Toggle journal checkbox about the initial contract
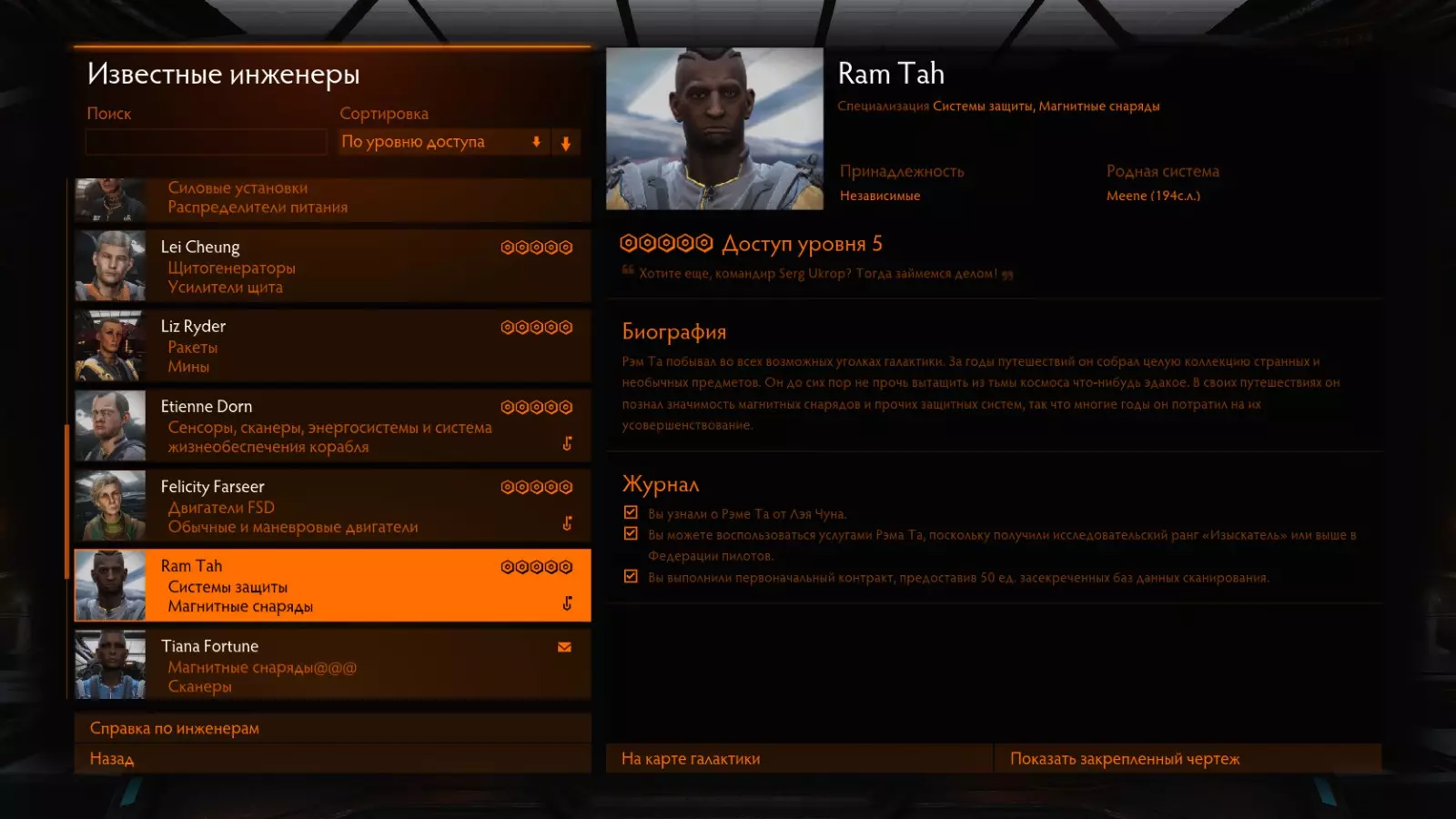 coord(631,576)
